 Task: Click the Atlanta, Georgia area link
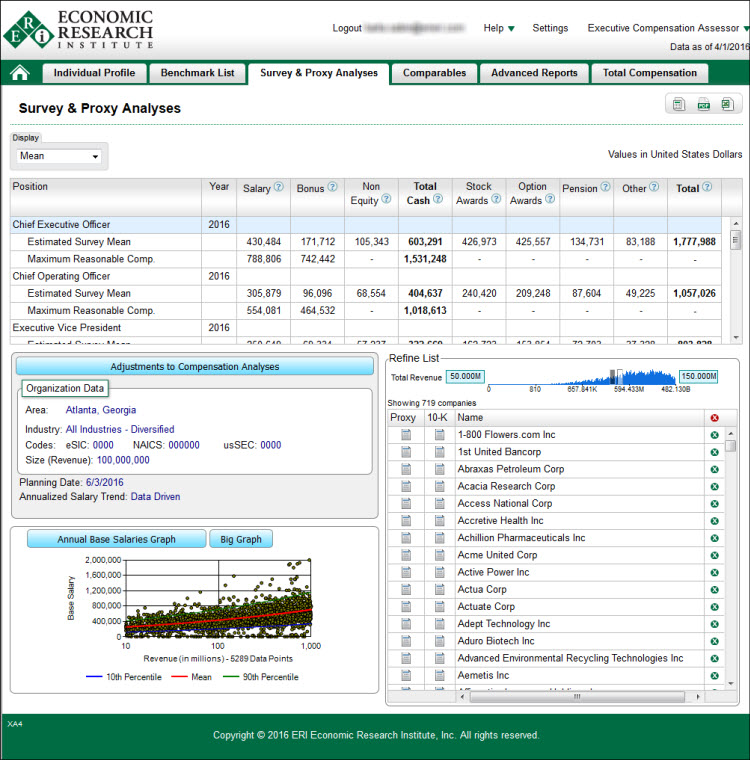(101, 409)
